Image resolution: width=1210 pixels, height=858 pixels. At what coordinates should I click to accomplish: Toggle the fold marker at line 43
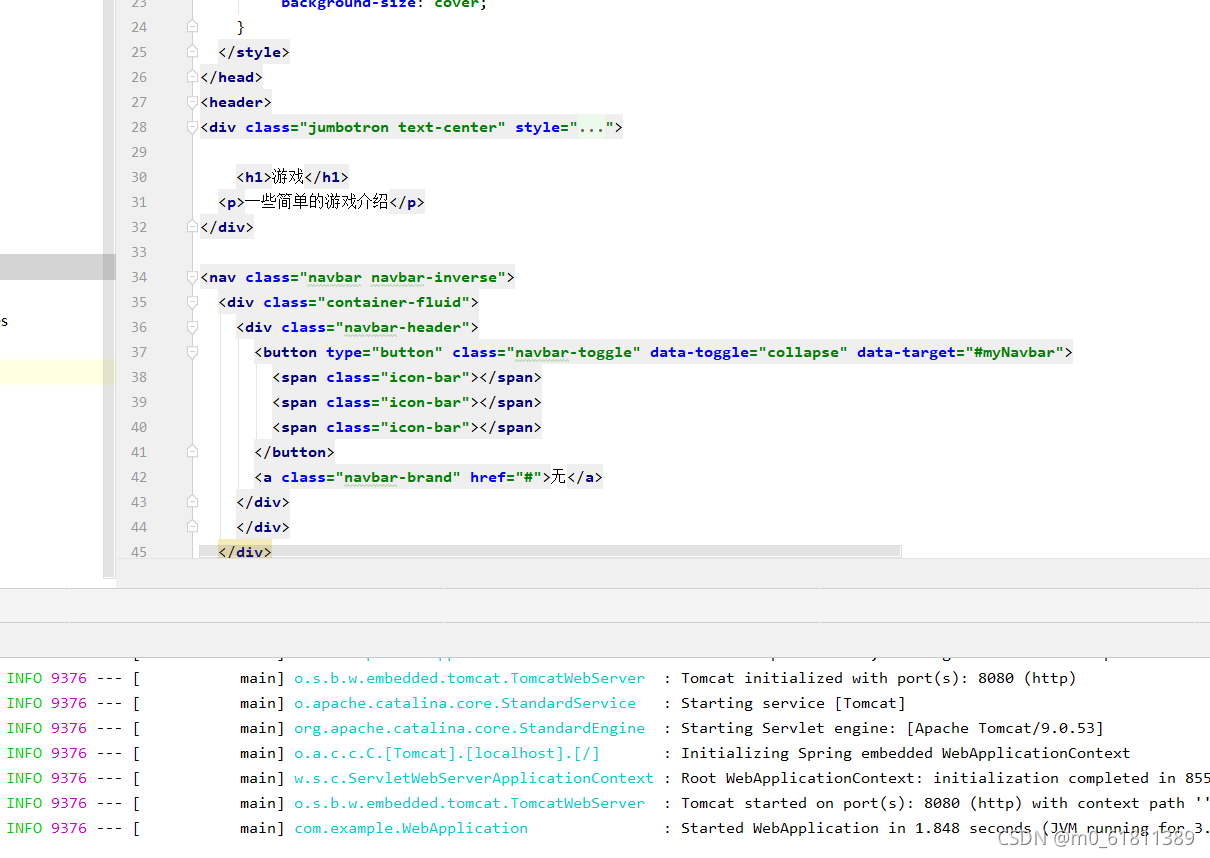coord(192,502)
